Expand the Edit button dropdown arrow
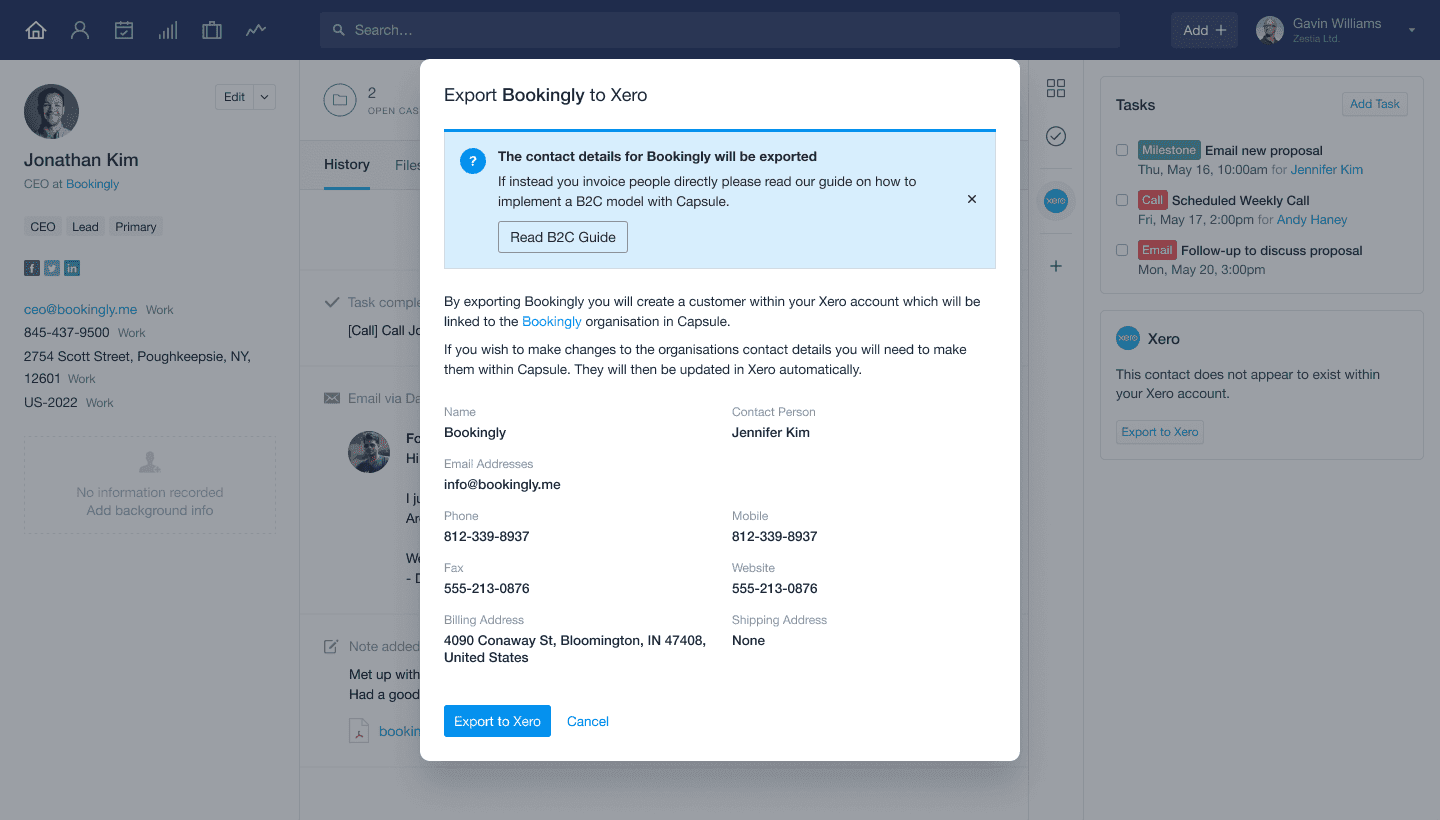 264,96
